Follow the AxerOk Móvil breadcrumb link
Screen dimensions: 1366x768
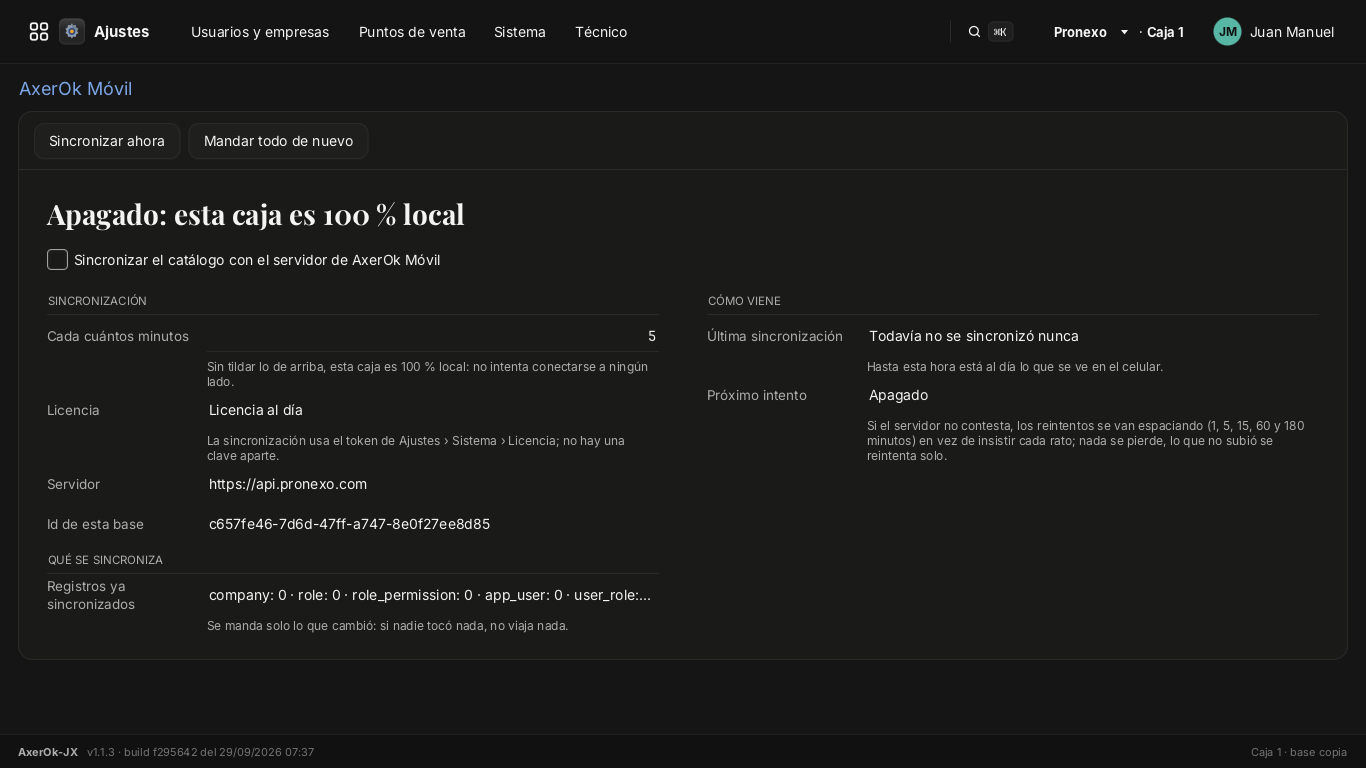click(x=76, y=89)
